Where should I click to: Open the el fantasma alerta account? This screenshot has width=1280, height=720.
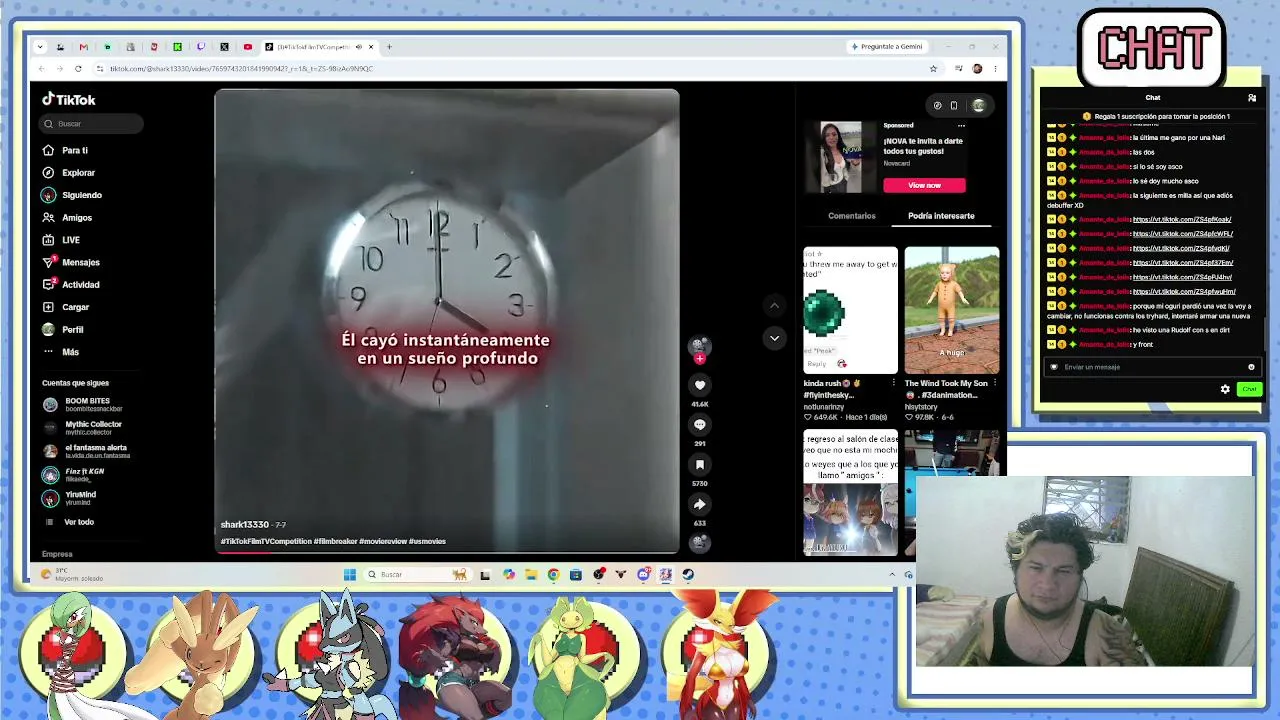click(85, 451)
